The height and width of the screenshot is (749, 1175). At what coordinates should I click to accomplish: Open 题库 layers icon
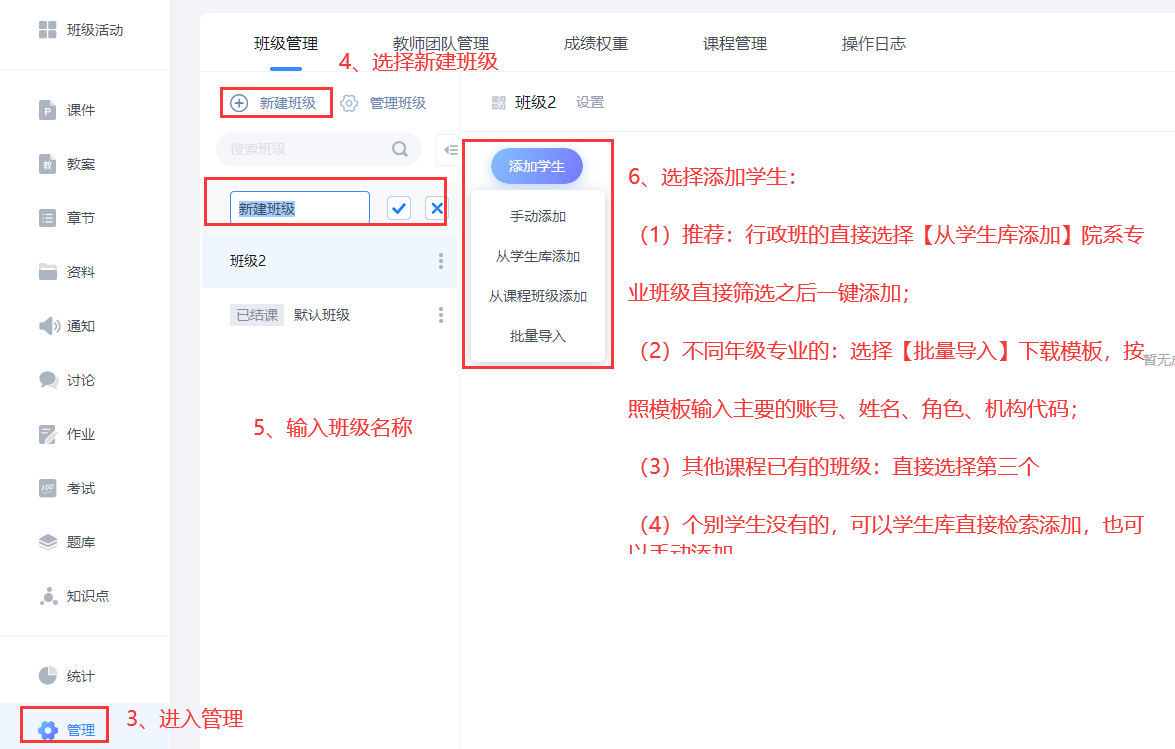coord(47,542)
